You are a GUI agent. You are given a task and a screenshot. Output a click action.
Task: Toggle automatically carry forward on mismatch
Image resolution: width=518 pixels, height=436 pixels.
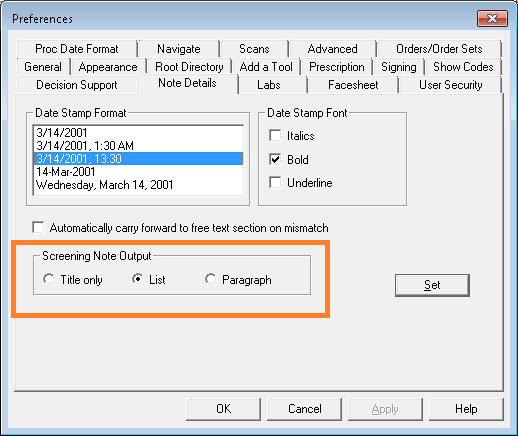38,228
